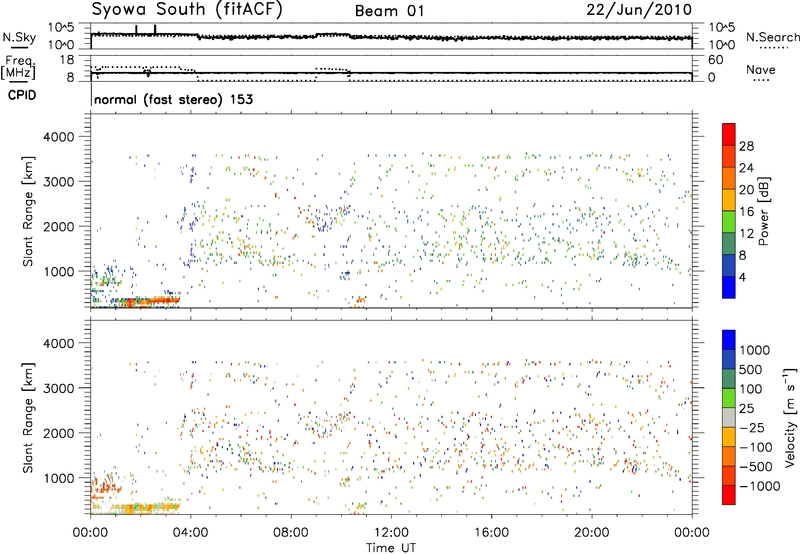Click the '16:00' time tick label

[491, 533]
